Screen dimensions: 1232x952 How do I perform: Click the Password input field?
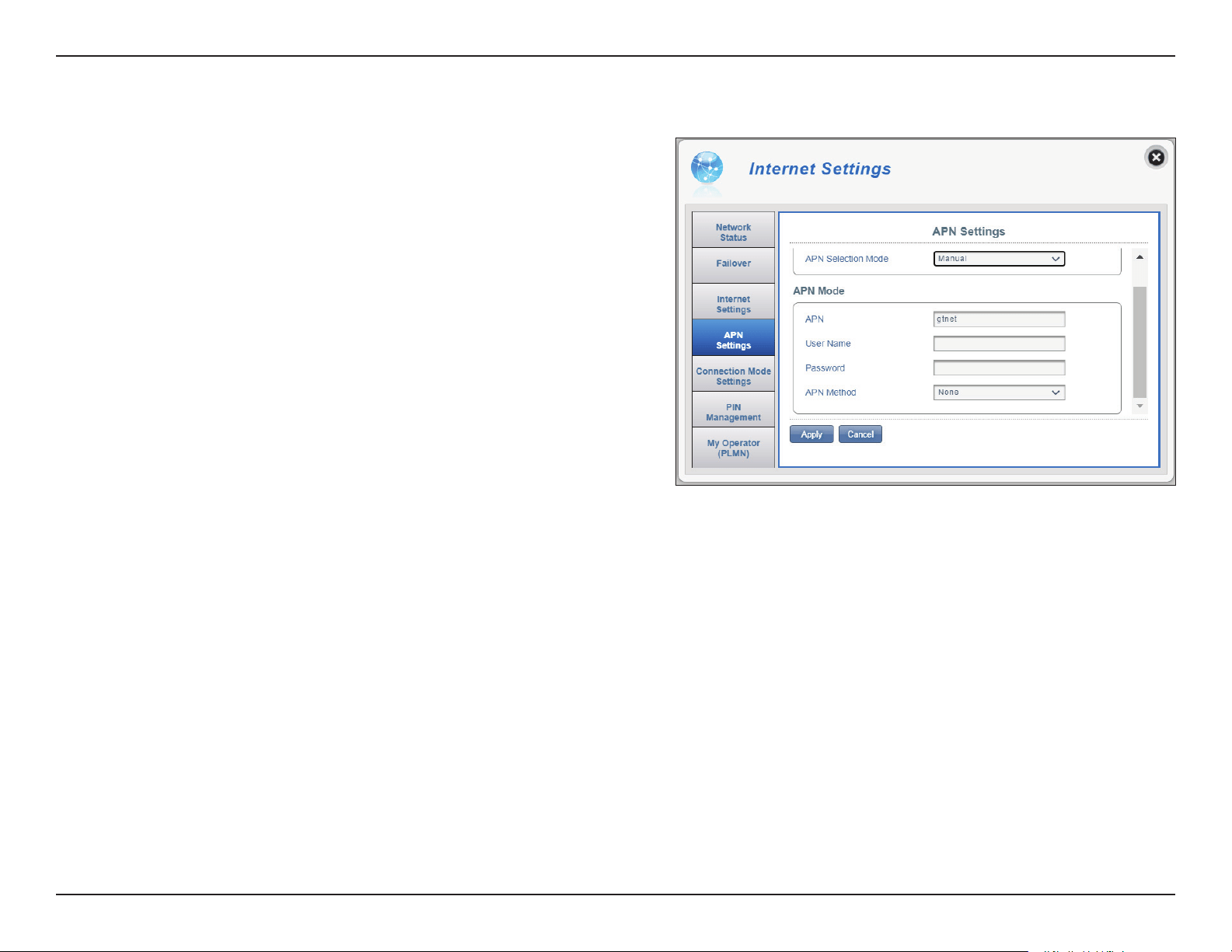click(x=999, y=368)
